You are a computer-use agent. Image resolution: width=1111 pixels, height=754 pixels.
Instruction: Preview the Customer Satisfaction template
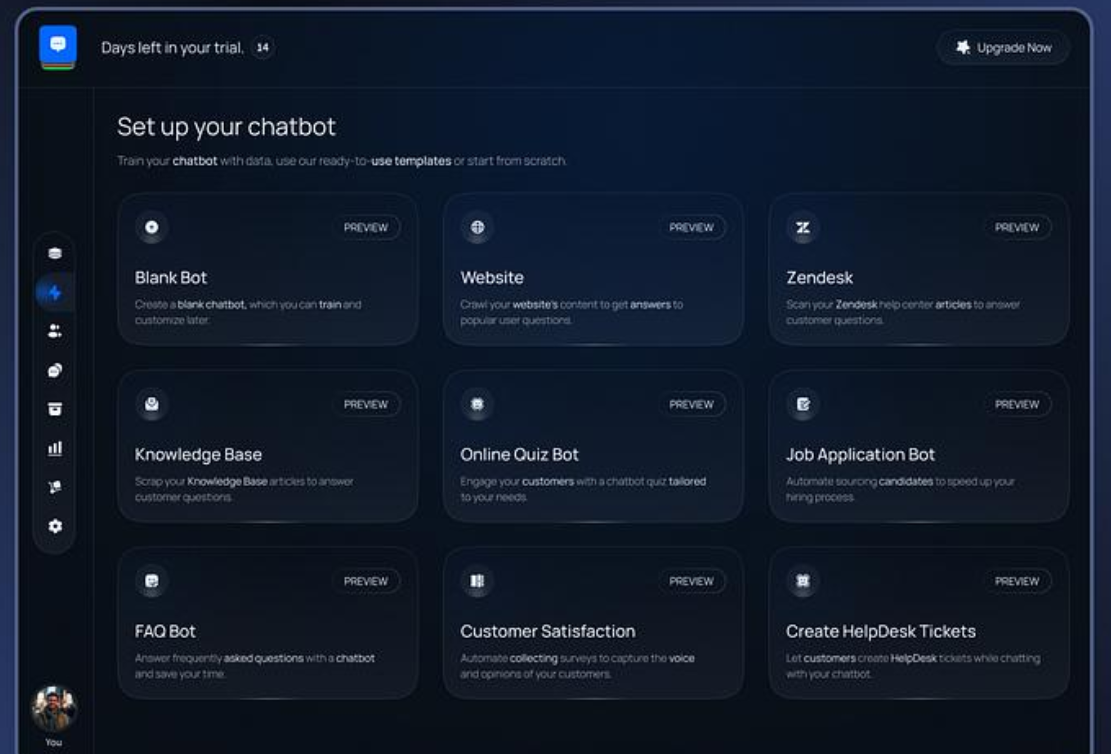tap(692, 581)
